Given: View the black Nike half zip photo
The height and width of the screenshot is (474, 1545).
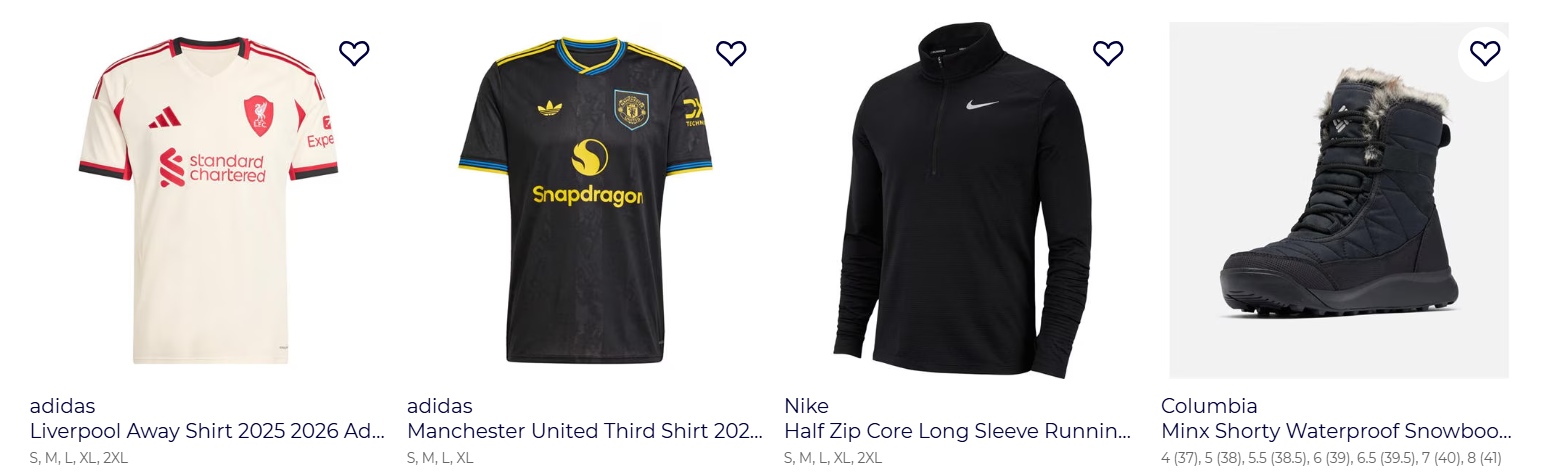Looking at the screenshot, I should (x=962, y=200).
